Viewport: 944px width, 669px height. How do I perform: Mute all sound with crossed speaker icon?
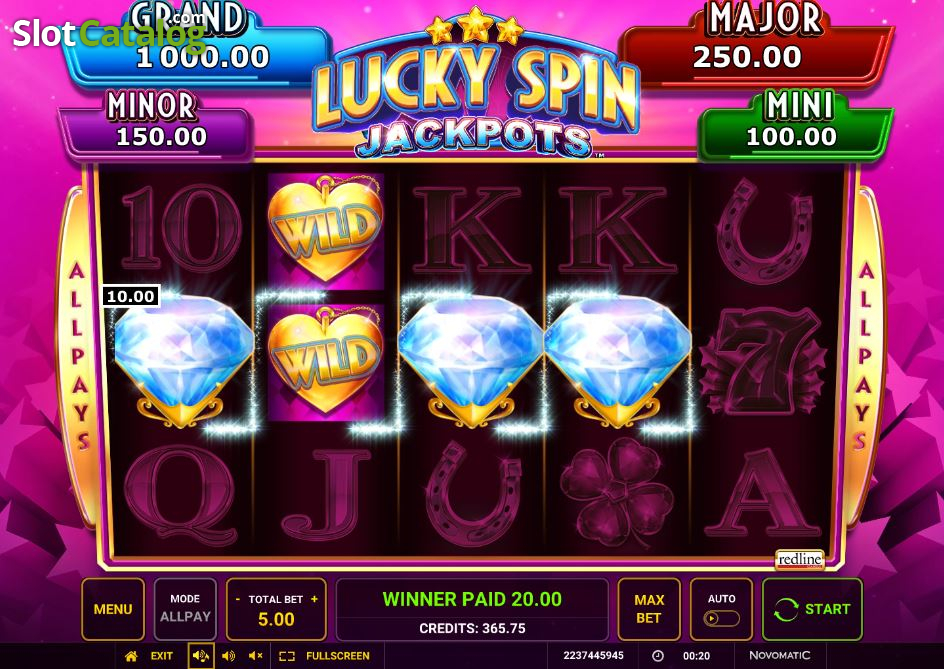pos(255,656)
